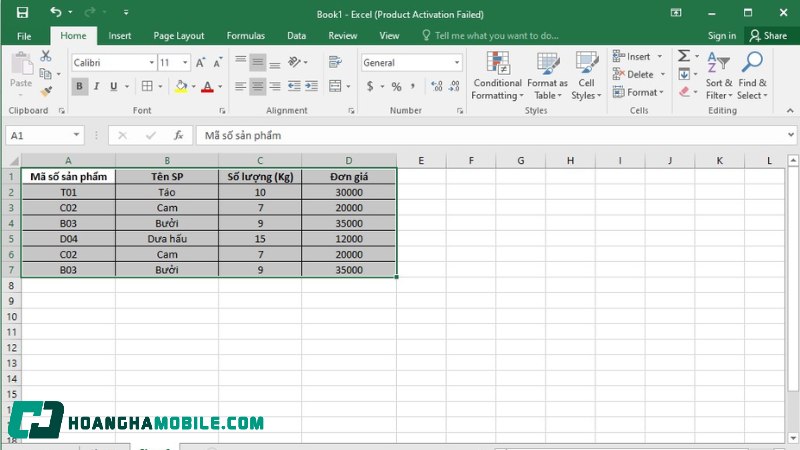Select Top Align icon

click(x=241, y=62)
